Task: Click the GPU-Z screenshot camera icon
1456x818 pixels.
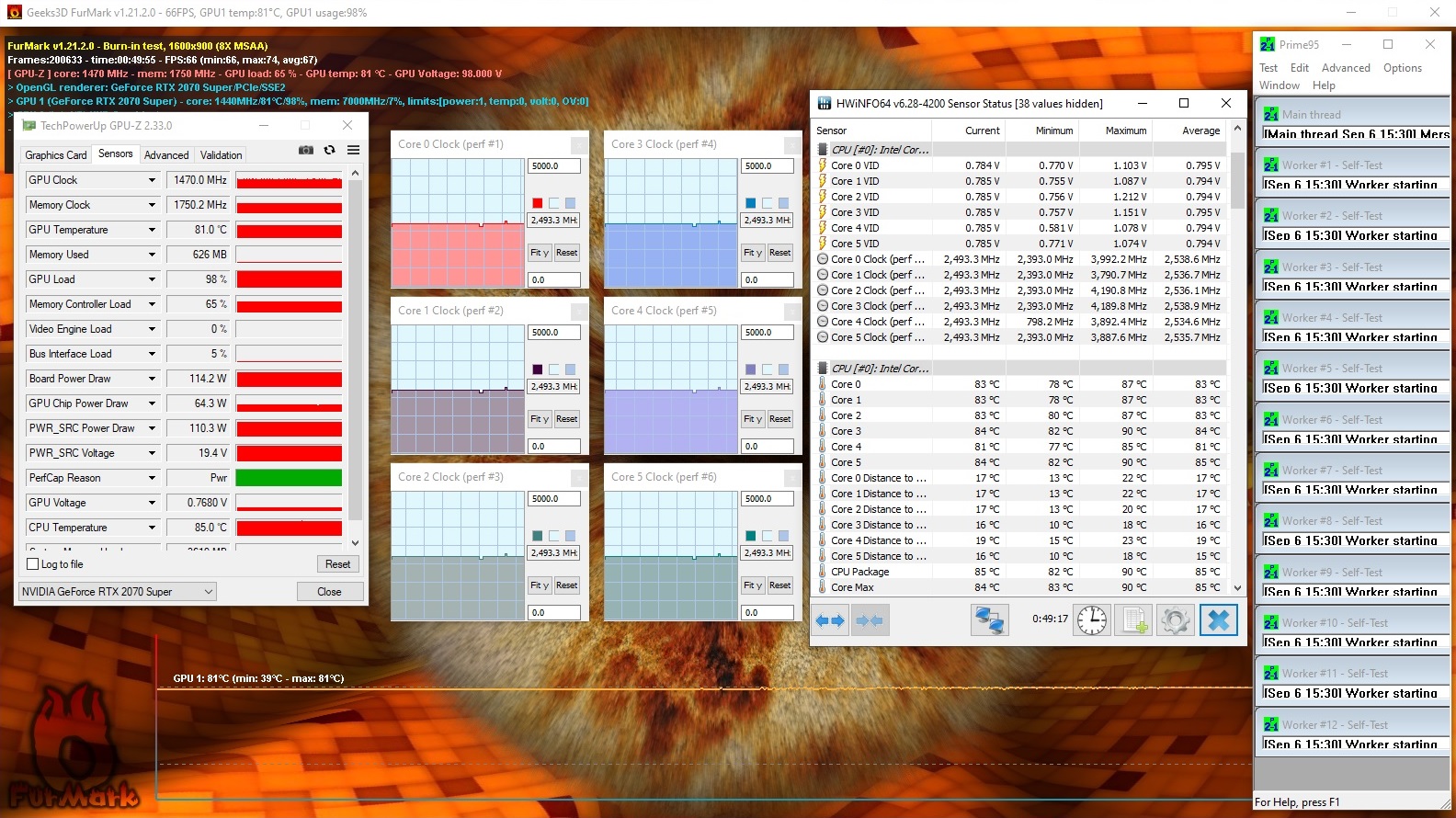Action: coord(306,150)
